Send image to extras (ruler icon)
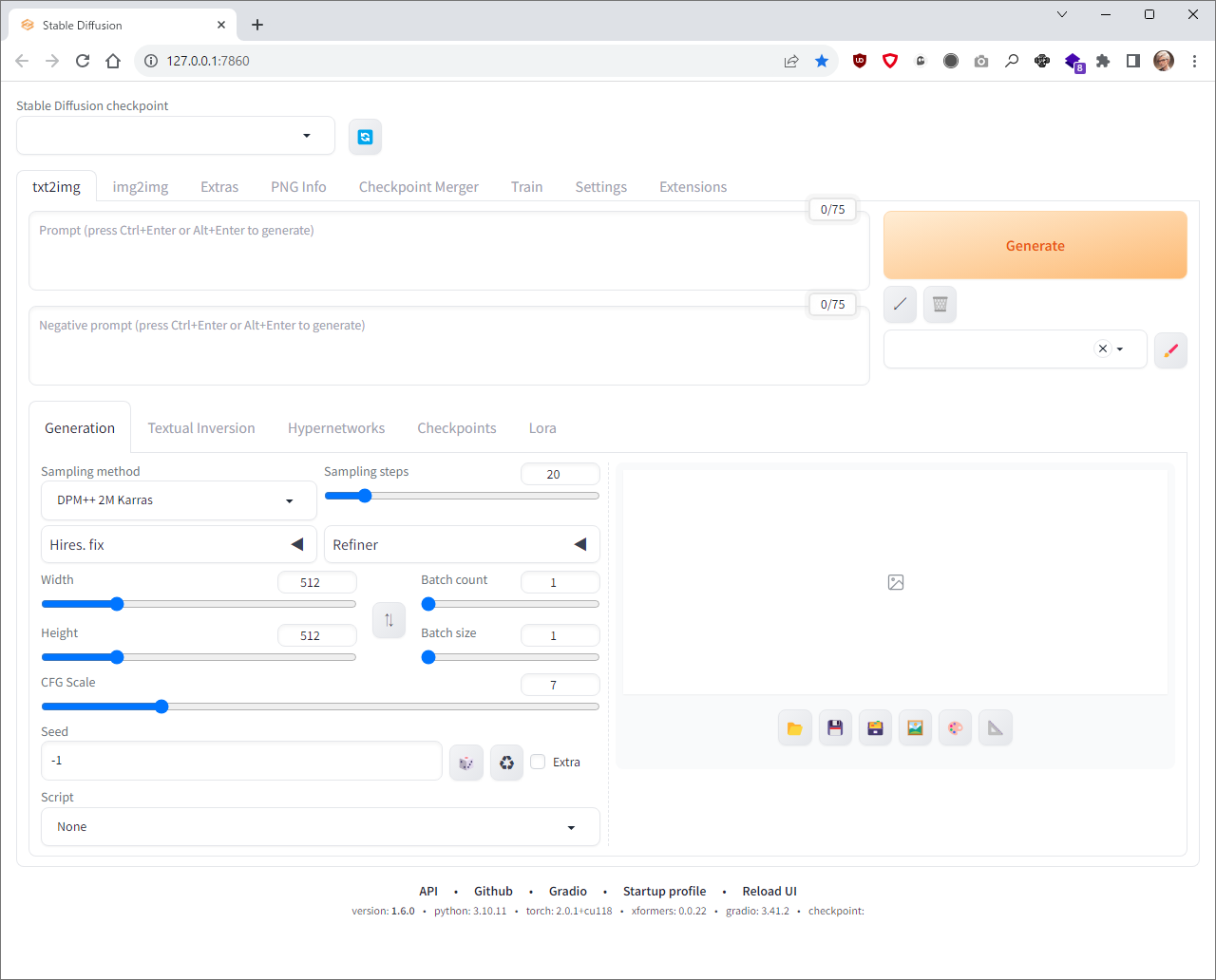 995,728
